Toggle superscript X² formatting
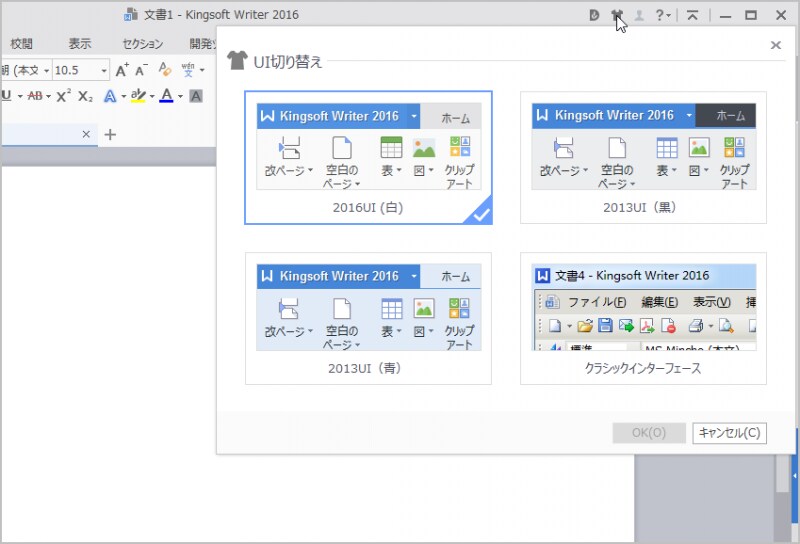The image size is (800, 544). [x=64, y=95]
